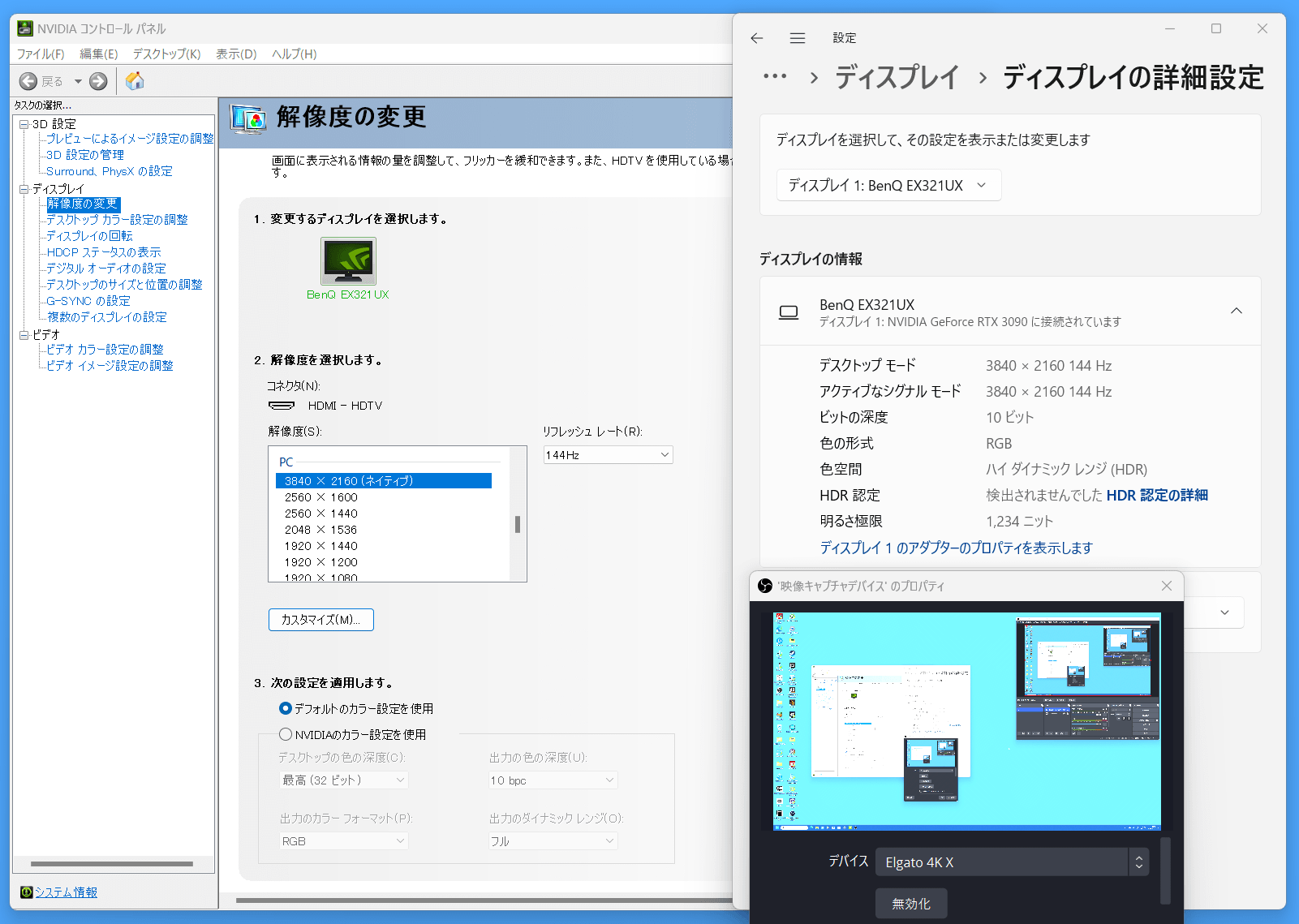Open the desktop color depth dropdown
The width and height of the screenshot is (1299, 924).
point(343,780)
